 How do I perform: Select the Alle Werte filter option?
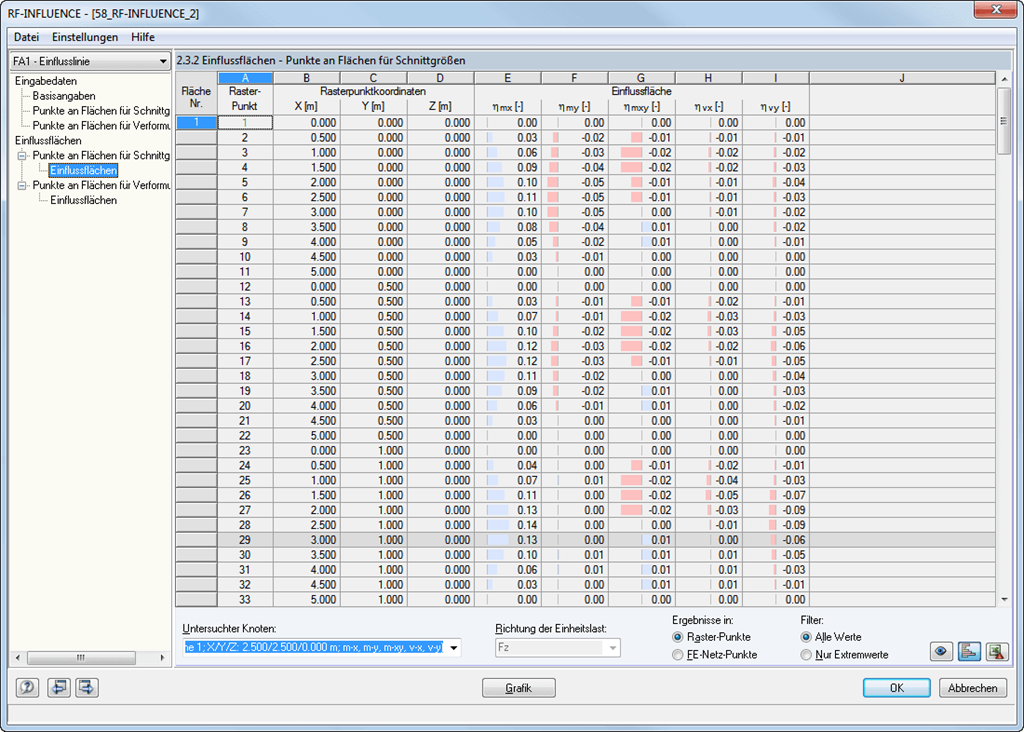pyautogui.click(x=806, y=637)
